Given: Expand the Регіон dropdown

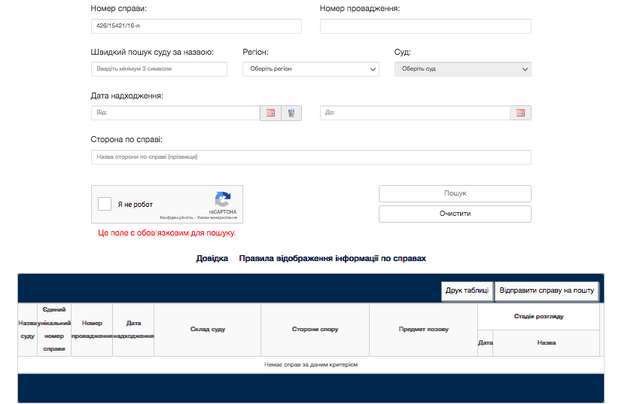Looking at the screenshot, I should tap(311, 69).
